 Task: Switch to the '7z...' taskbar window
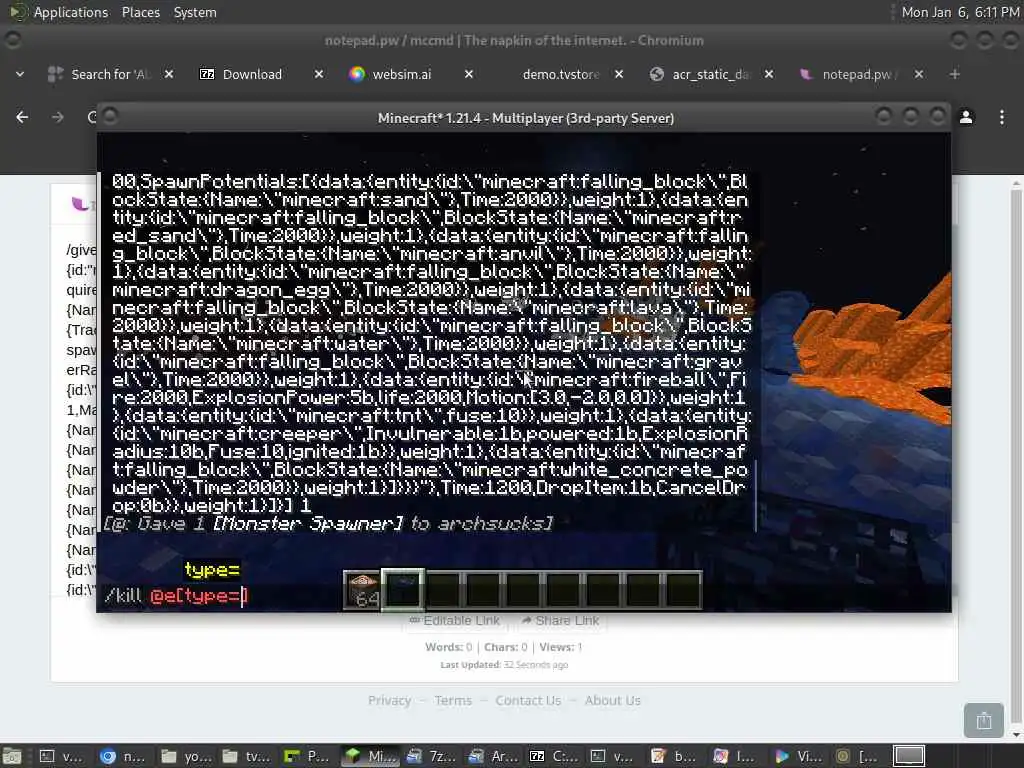(x=429, y=756)
